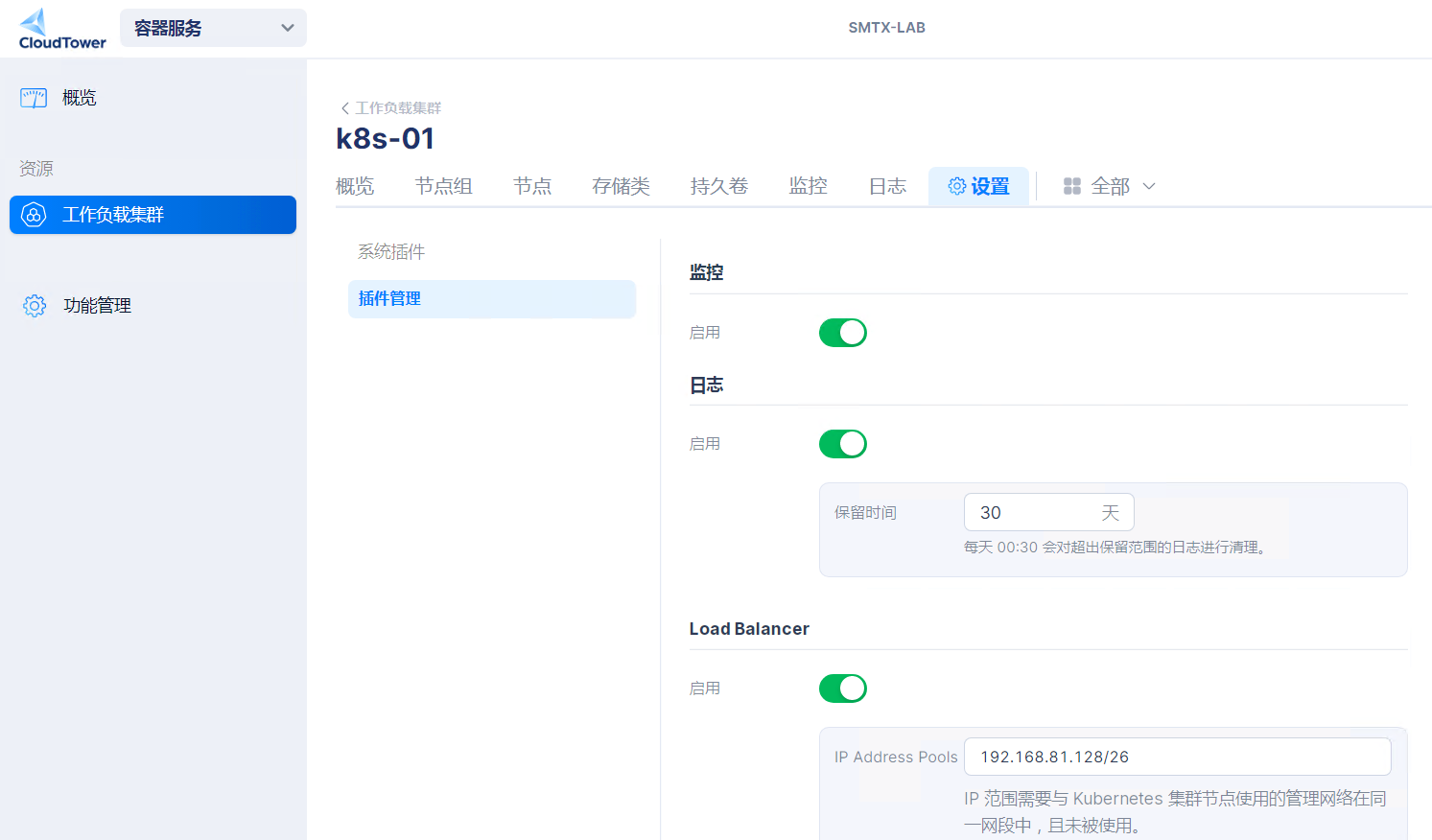
Task: Click the IP 范围 network hint text
Action: pyautogui.click(x=1175, y=812)
